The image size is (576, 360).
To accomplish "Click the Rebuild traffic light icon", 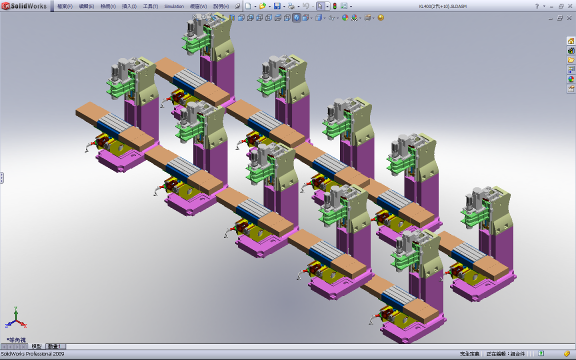I will point(335,6).
